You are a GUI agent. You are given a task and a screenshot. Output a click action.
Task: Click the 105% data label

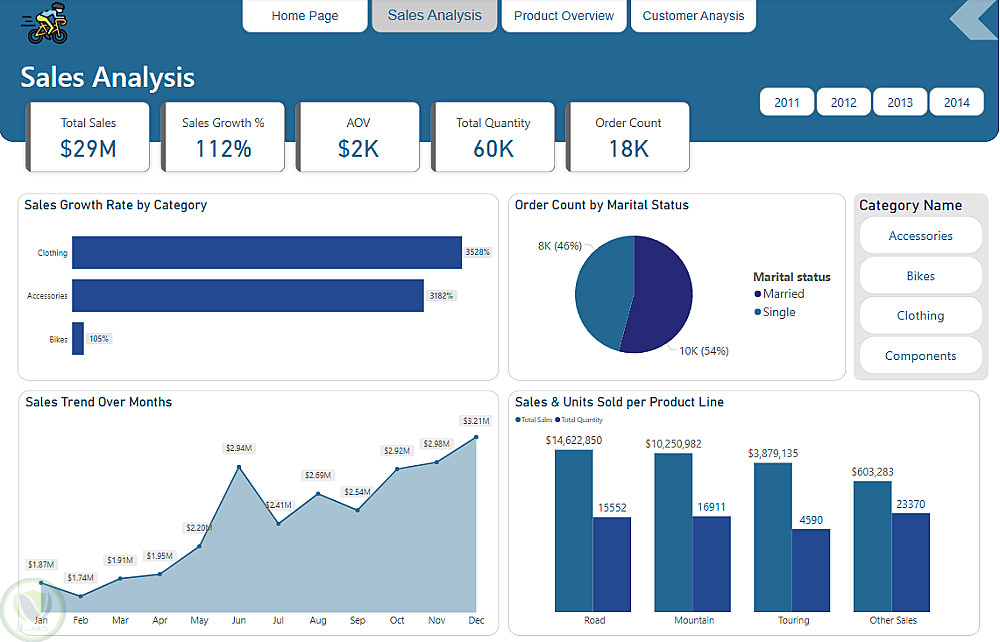coord(99,339)
